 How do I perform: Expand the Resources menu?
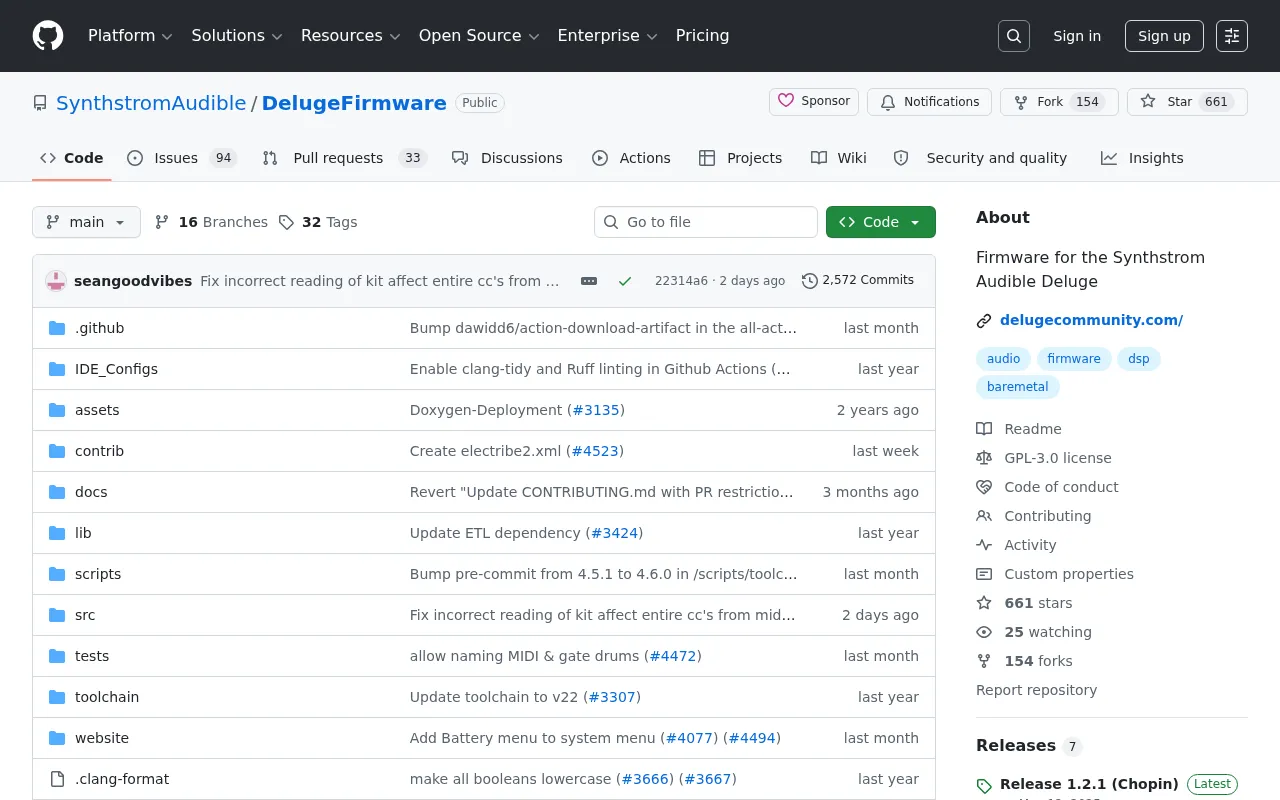click(350, 36)
